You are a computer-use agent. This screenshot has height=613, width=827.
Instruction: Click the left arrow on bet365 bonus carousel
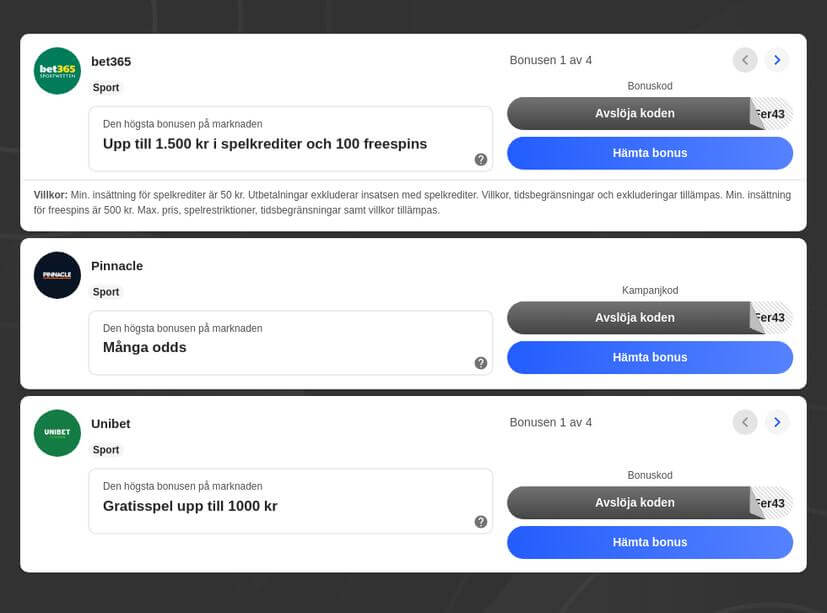[x=745, y=59]
